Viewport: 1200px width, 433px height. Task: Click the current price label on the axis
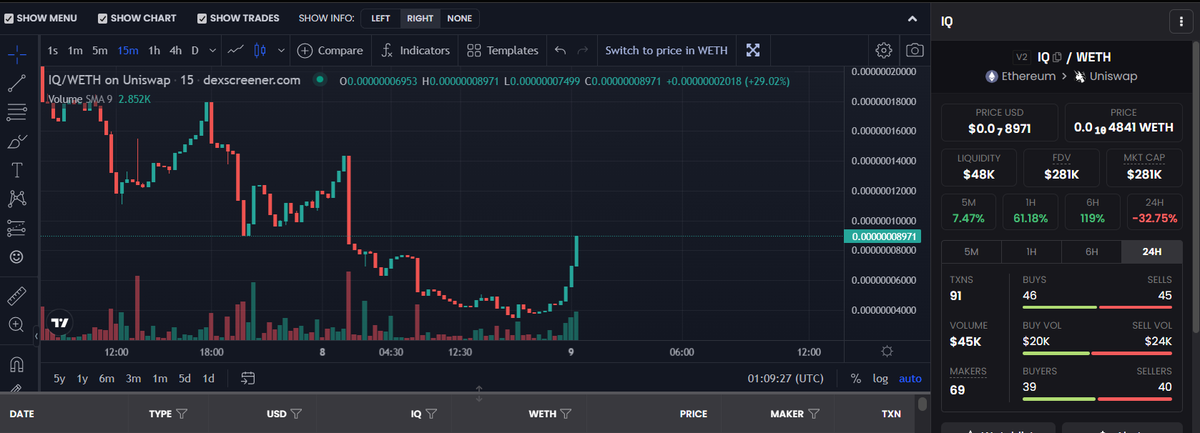click(x=882, y=236)
